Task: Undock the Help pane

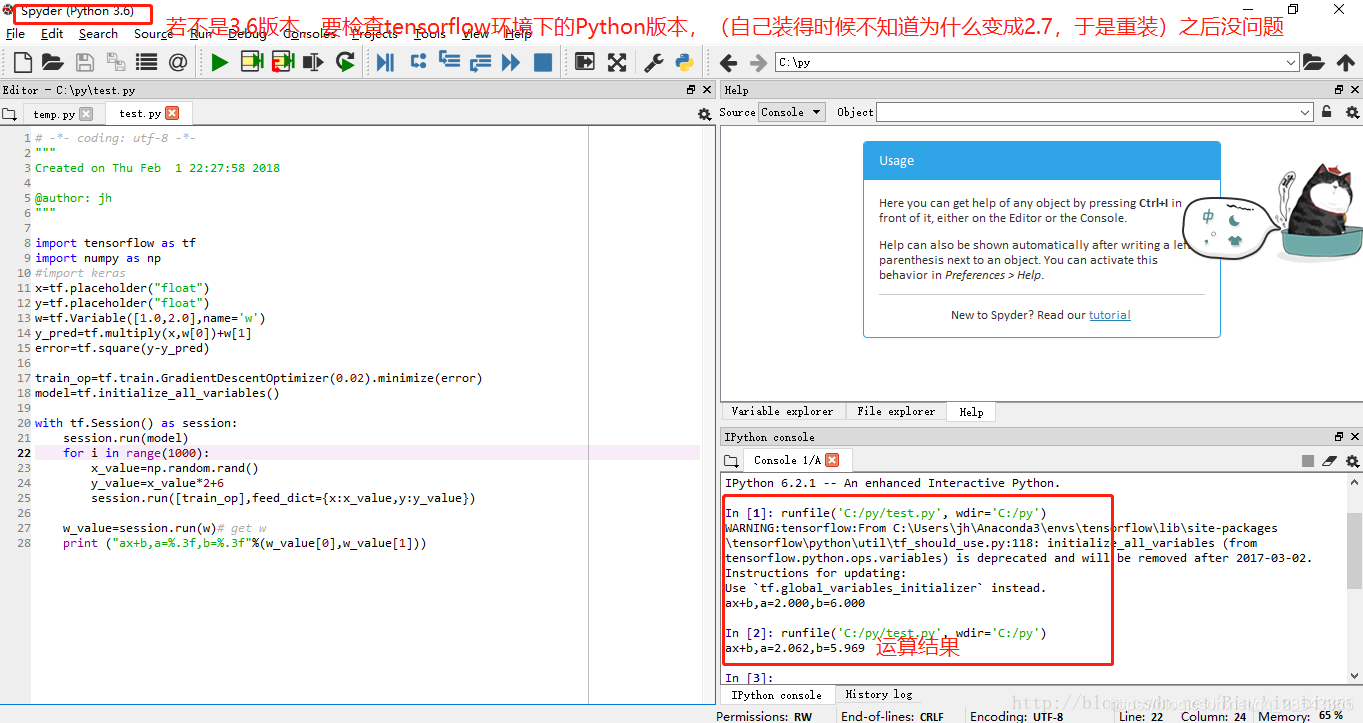Action: point(1339,90)
